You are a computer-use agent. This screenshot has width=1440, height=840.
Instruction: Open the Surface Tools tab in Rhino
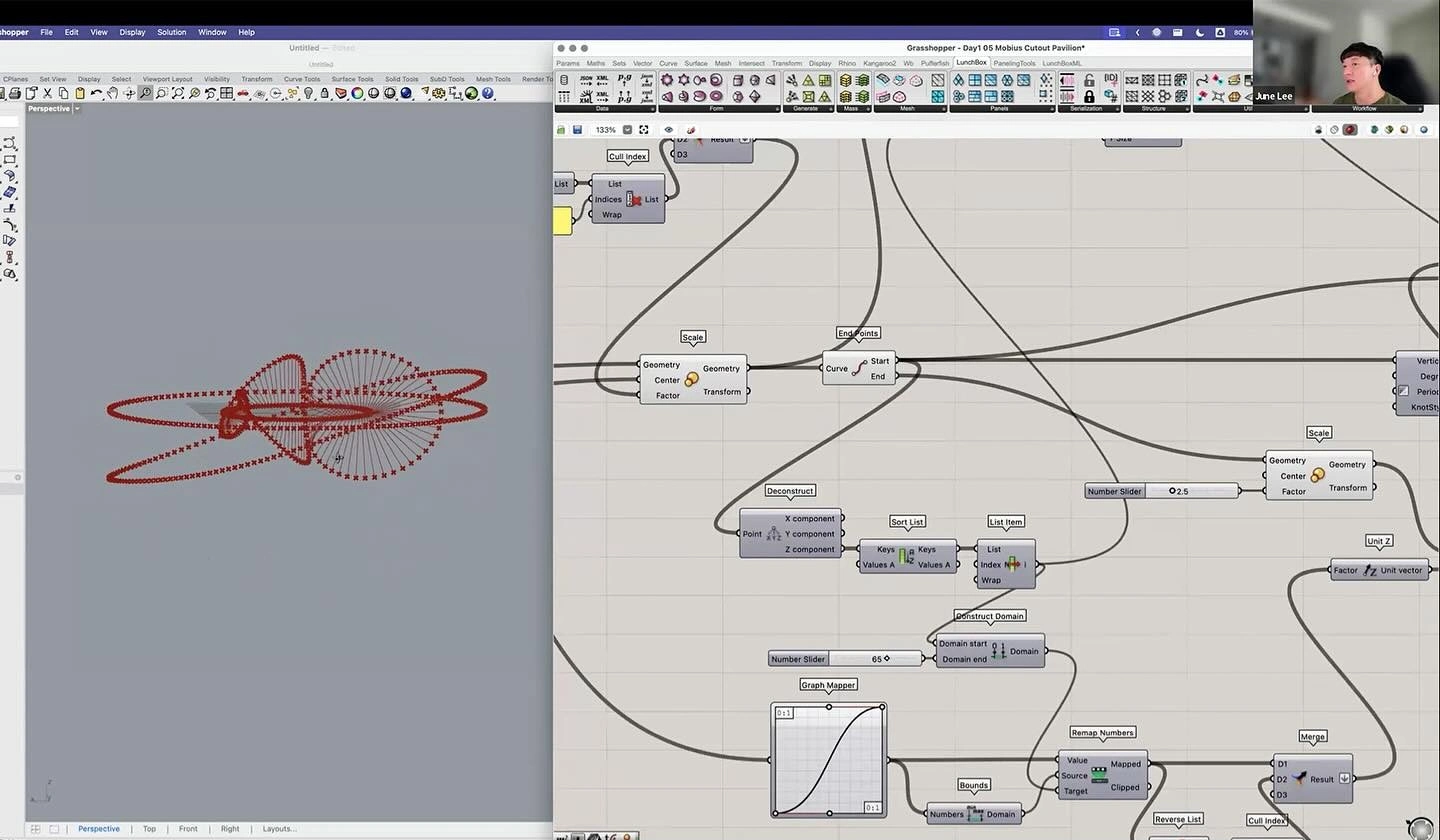tap(352, 79)
